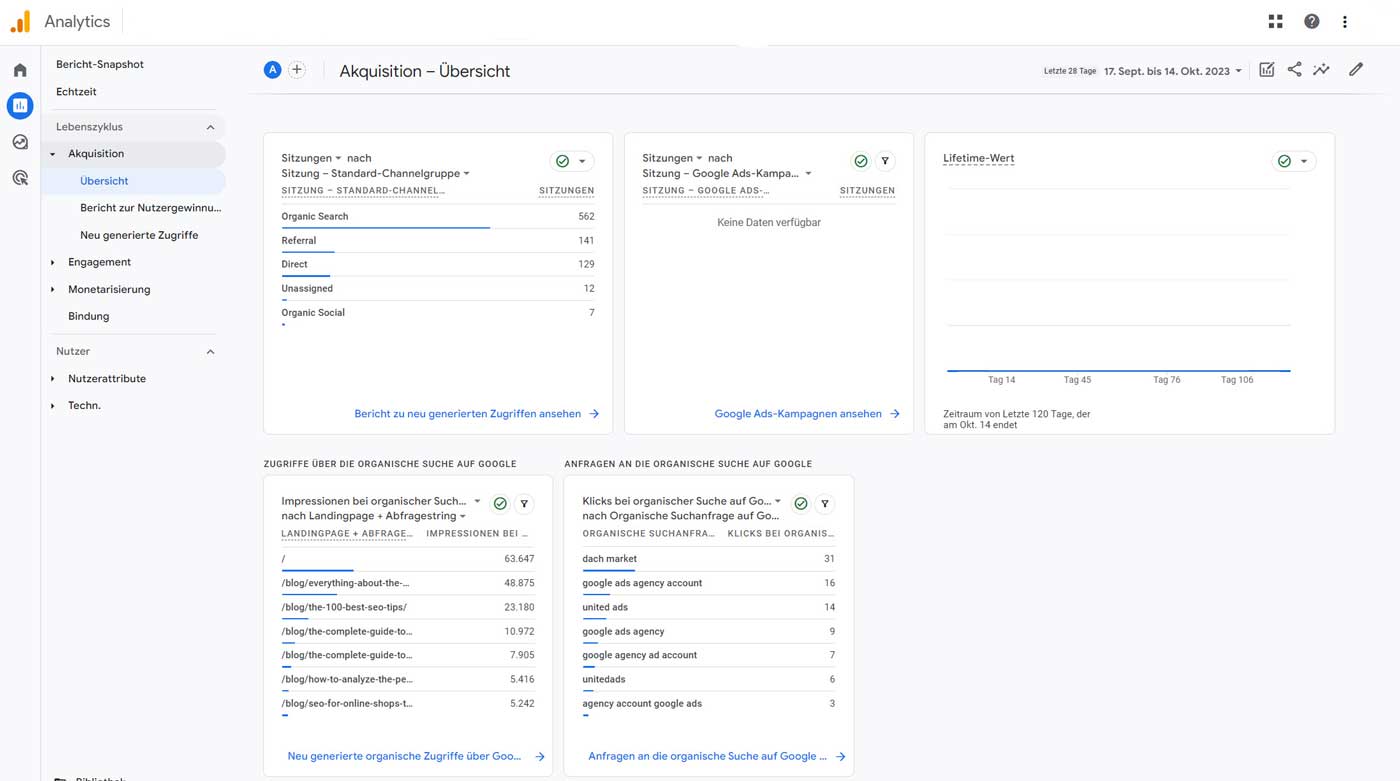Image resolution: width=1400 pixels, height=781 pixels.
Task: Click the Organic Social row
Action: (438, 313)
